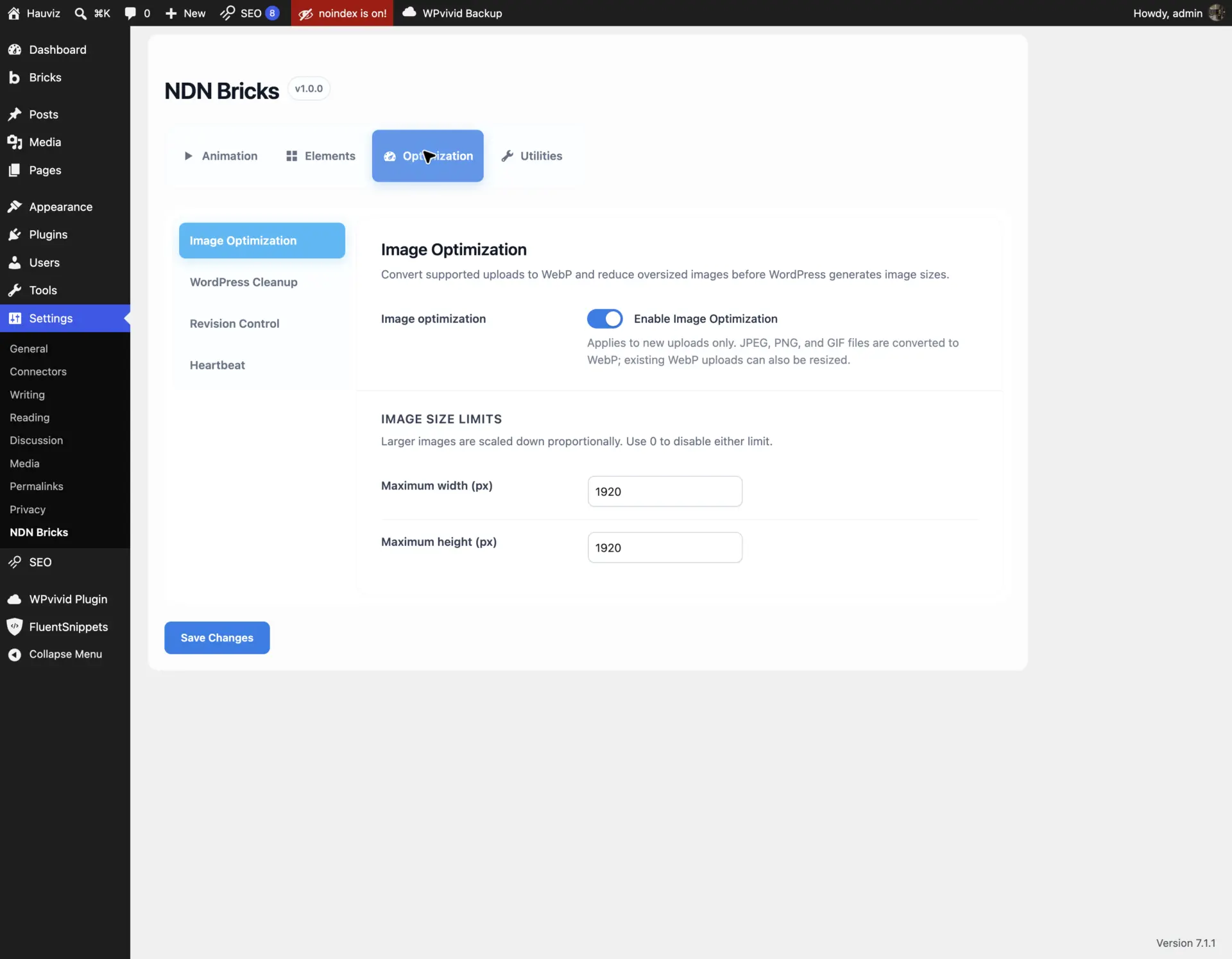Click the SEO notification badge showing 8
The height and width of the screenshot is (959, 1232).
click(x=272, y=13)
